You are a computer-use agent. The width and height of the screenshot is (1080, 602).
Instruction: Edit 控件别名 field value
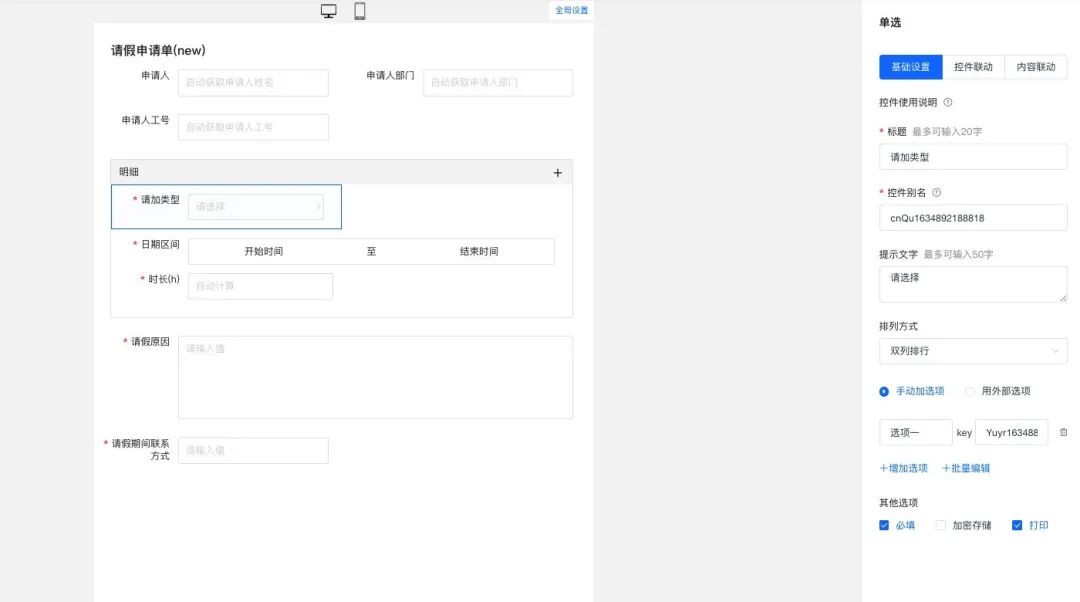973,218
